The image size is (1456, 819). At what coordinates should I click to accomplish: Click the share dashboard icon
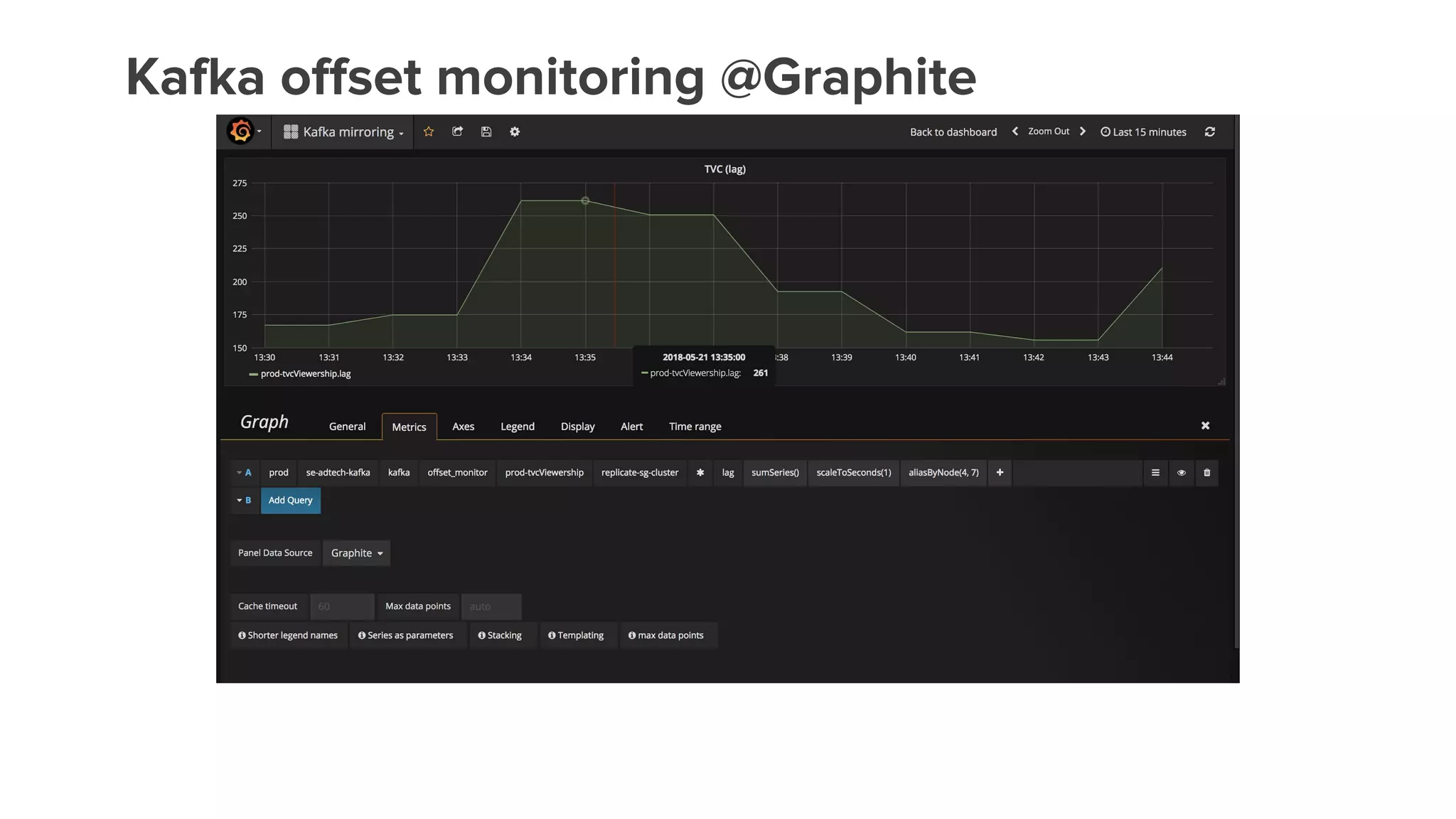tap(457, 132)
